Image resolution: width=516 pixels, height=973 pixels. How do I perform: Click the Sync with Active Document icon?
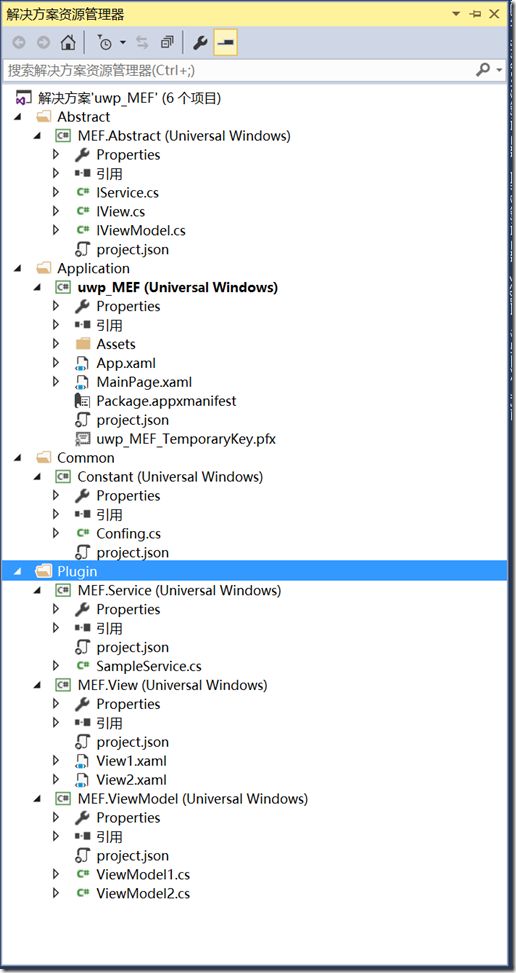click(142, 42)
